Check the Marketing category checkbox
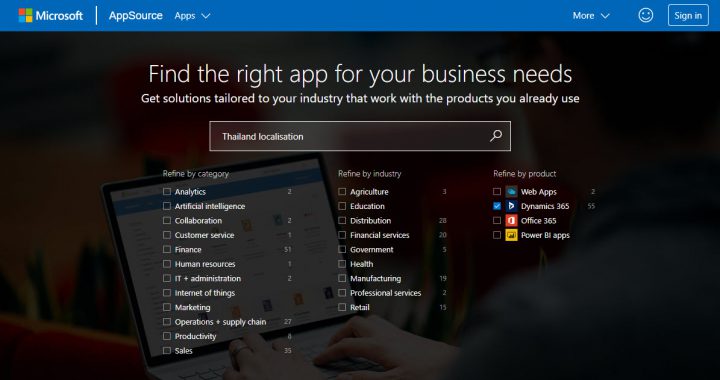The width and height of the screenshot is (720, 380). (x=167, y=307)
